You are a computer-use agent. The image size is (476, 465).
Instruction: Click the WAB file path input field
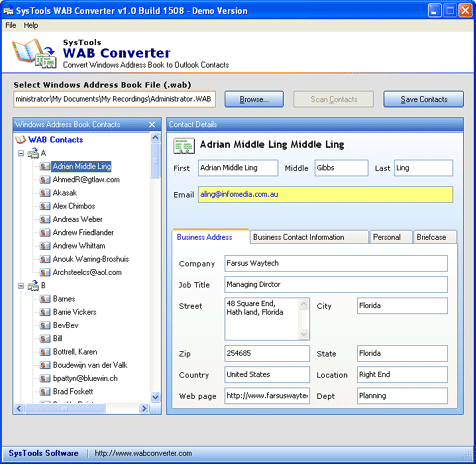tap(115, 99)
